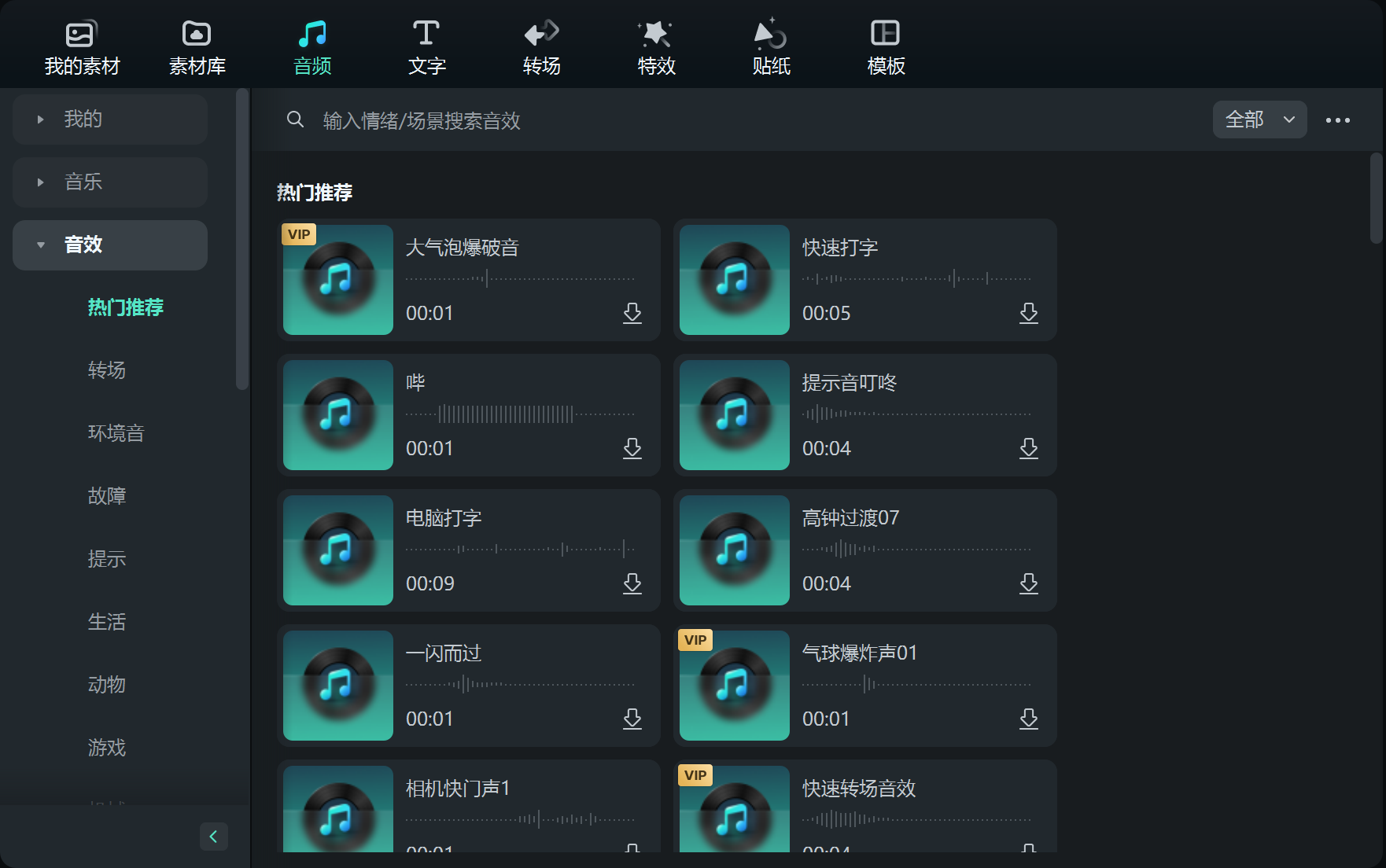Open the 音频 panel
Image resolution: width=1386 pixels, height=868 pixels.
tap(312, 45)
